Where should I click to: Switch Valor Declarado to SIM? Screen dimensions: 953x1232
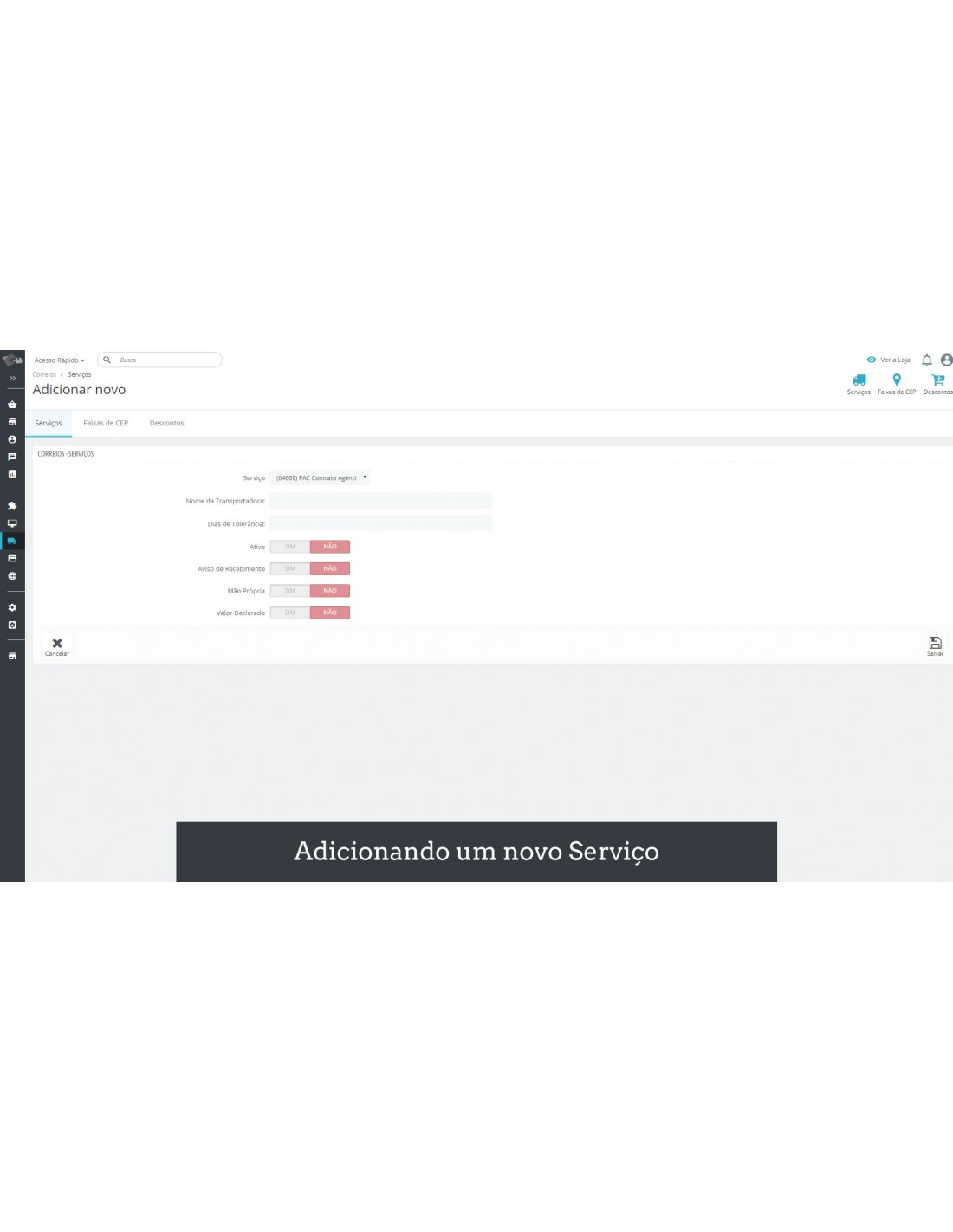[290, 613]
